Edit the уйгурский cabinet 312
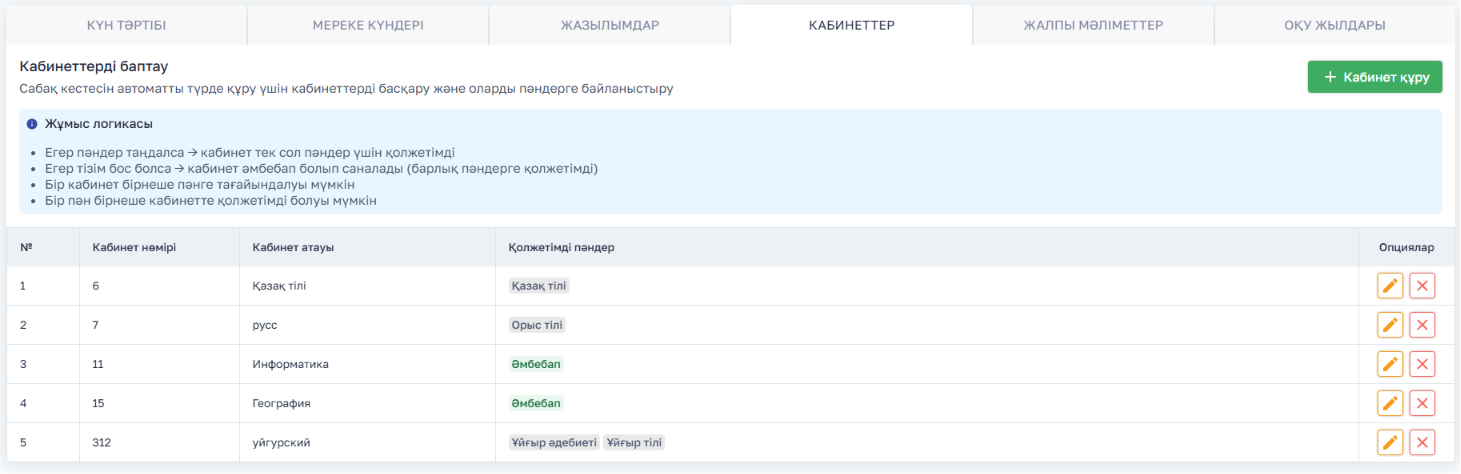The height and width of the screenshot is (474, 1461). click(x=1390, y=442)
